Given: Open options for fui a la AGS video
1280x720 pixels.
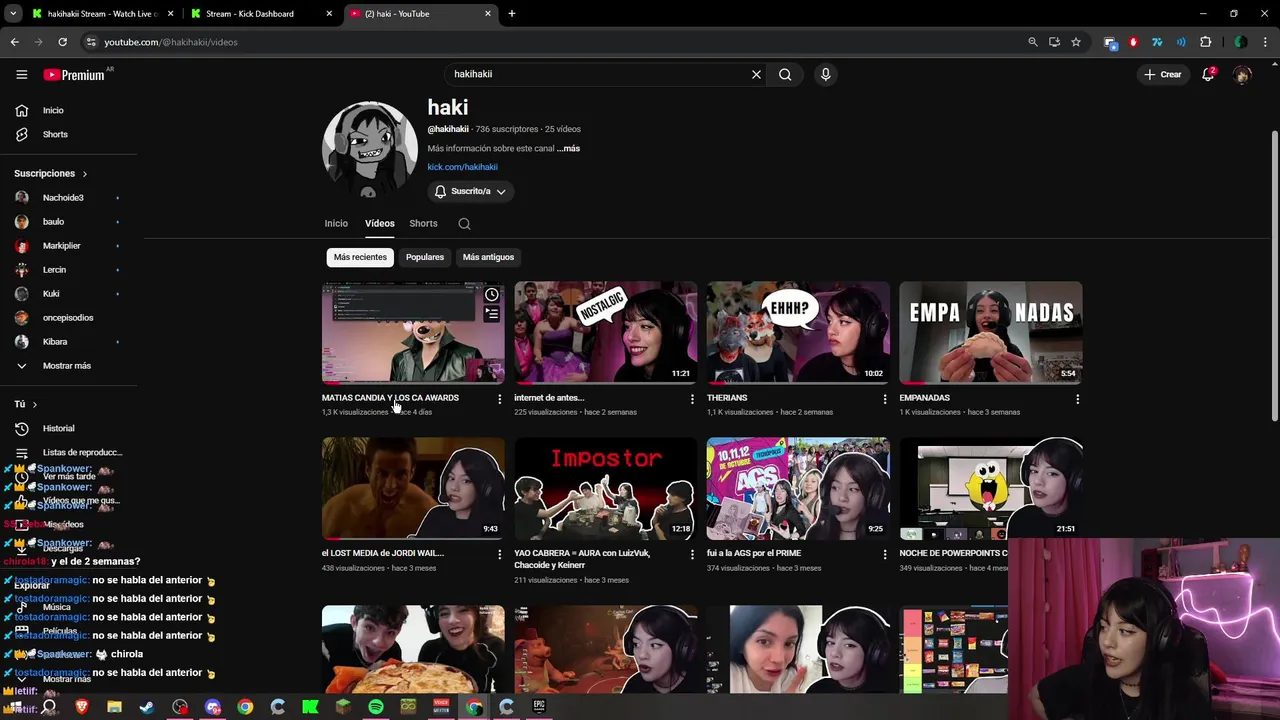Looking at the screenshot, I should click(884, 554).
